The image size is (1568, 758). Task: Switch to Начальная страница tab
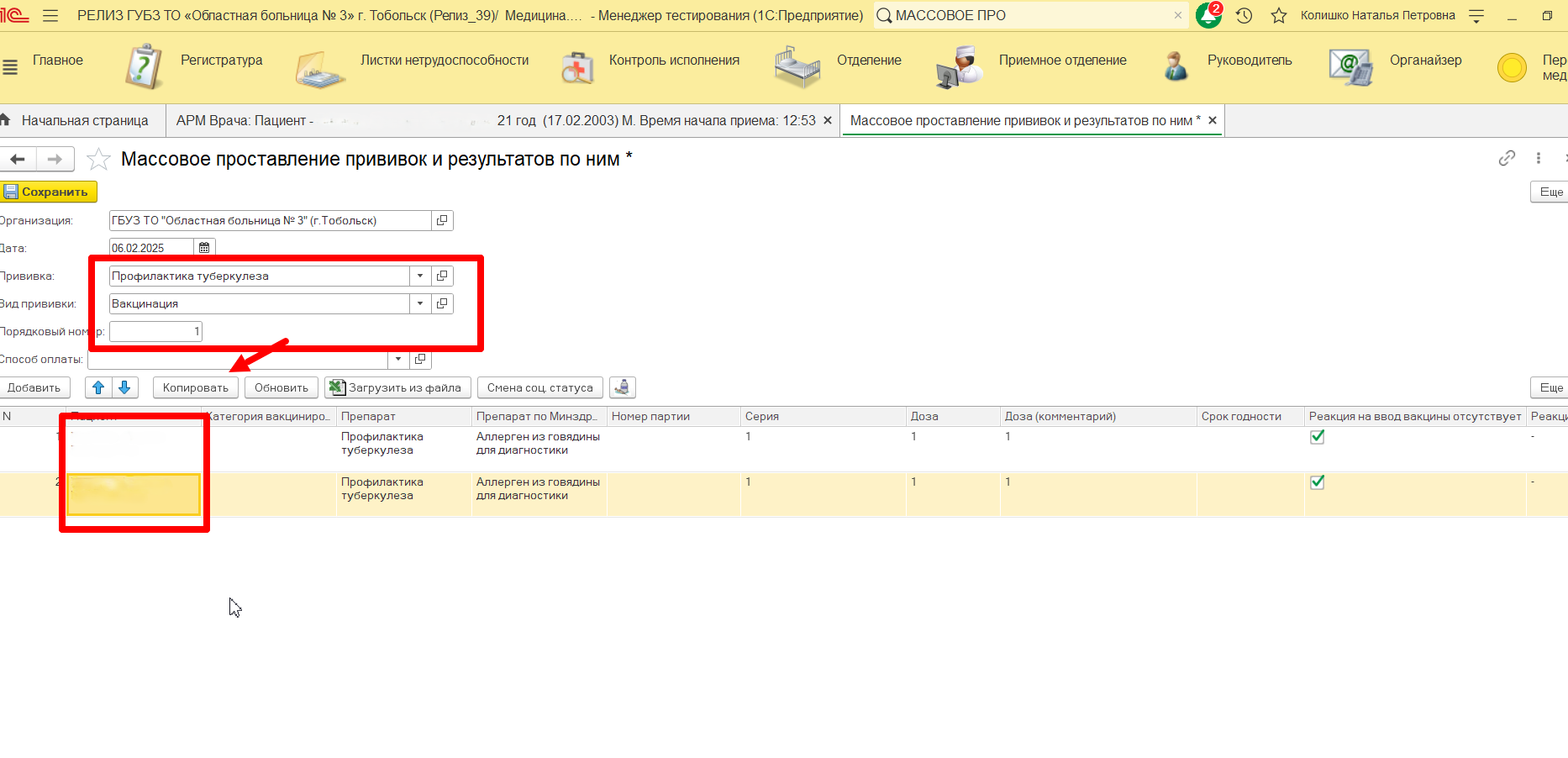click(x=84, y=120)
